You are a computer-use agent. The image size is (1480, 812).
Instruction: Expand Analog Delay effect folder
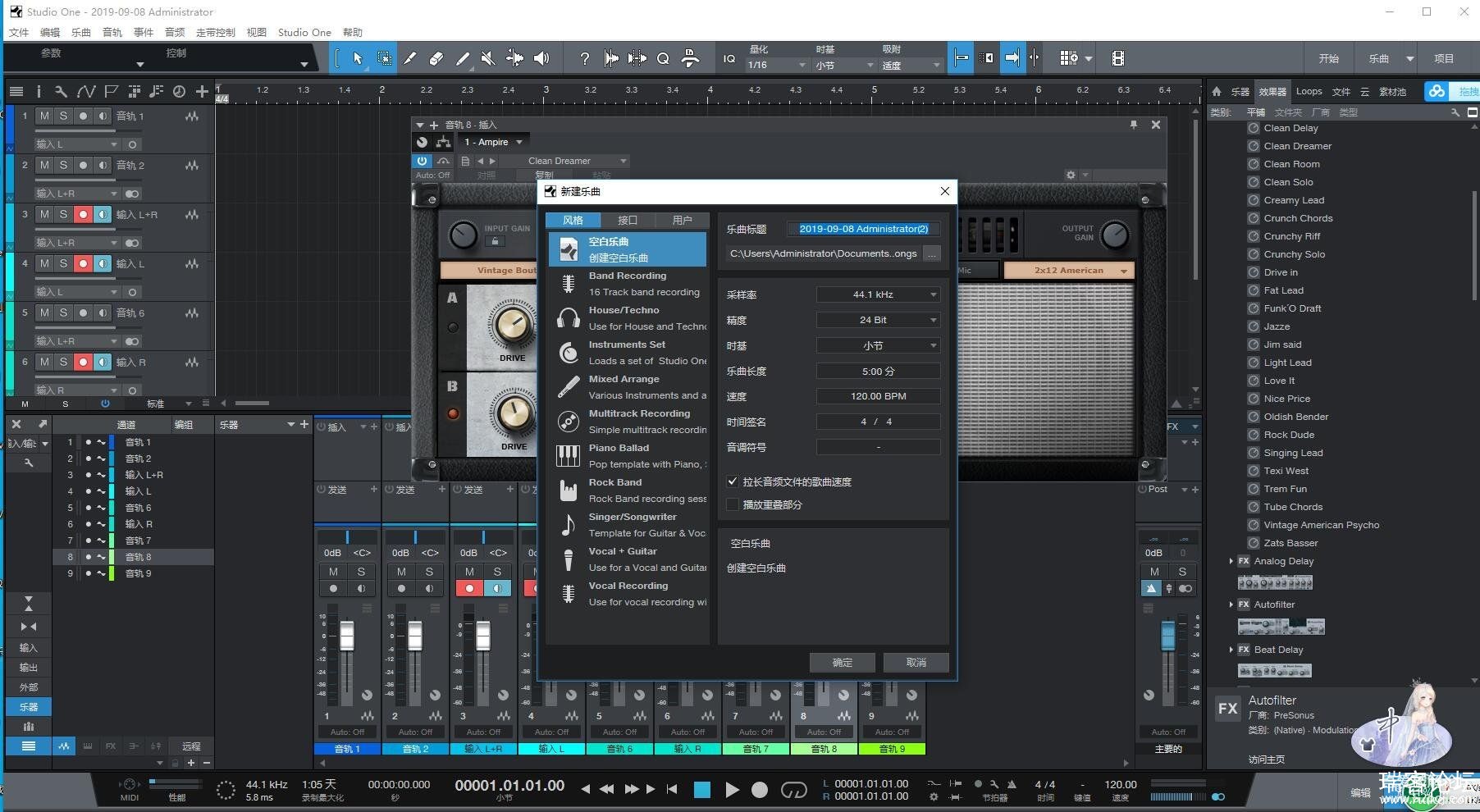pyautogui.click(x=1231, y=561)
